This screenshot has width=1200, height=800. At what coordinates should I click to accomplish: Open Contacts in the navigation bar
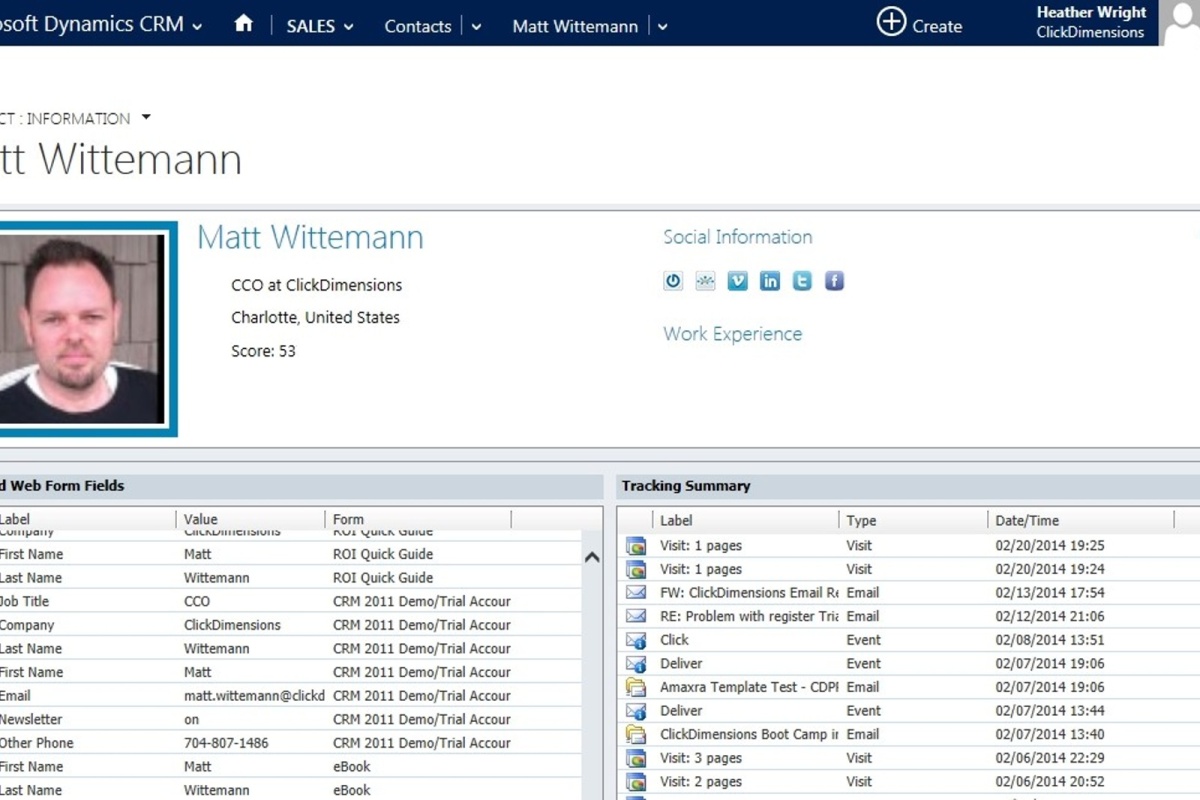[x=418, y=26]
